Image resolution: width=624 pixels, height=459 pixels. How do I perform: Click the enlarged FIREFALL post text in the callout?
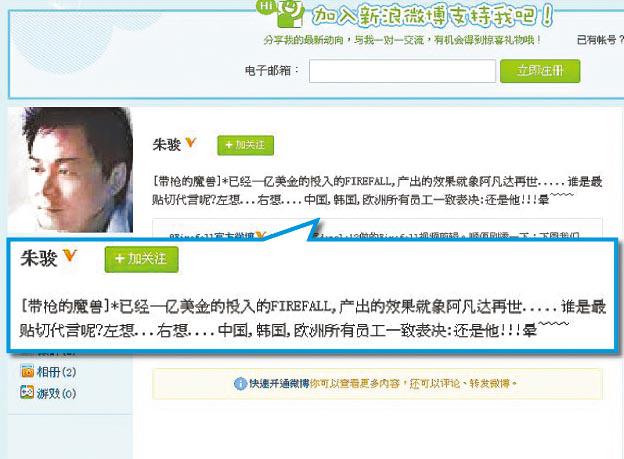click(x=312, y=318)
